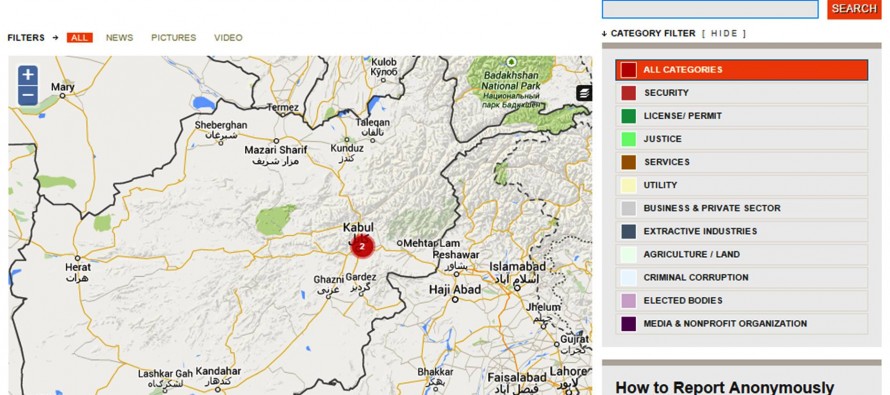
Task: Select the ALL media filter
Action: [x=79, y=37]
